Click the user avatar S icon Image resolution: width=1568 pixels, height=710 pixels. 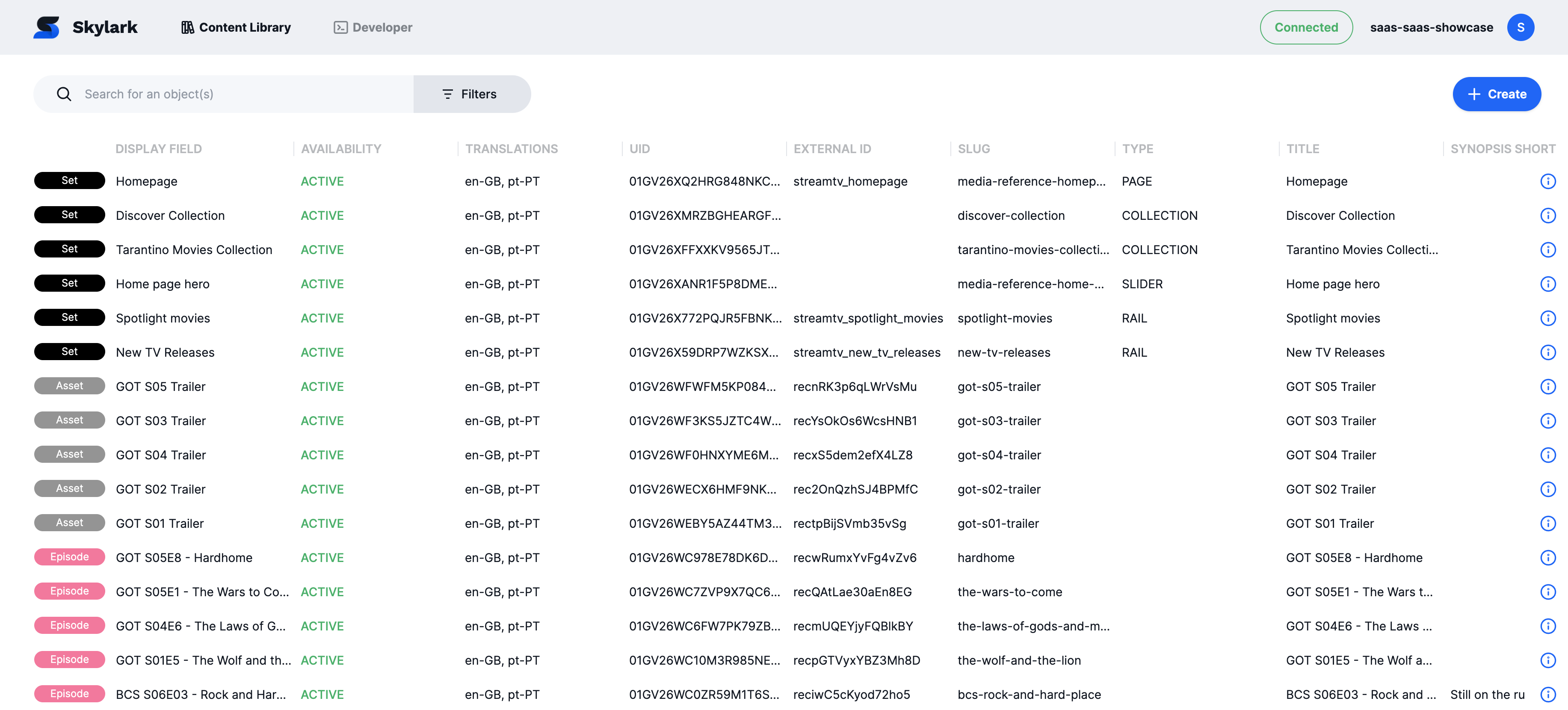click(1520, 27)
